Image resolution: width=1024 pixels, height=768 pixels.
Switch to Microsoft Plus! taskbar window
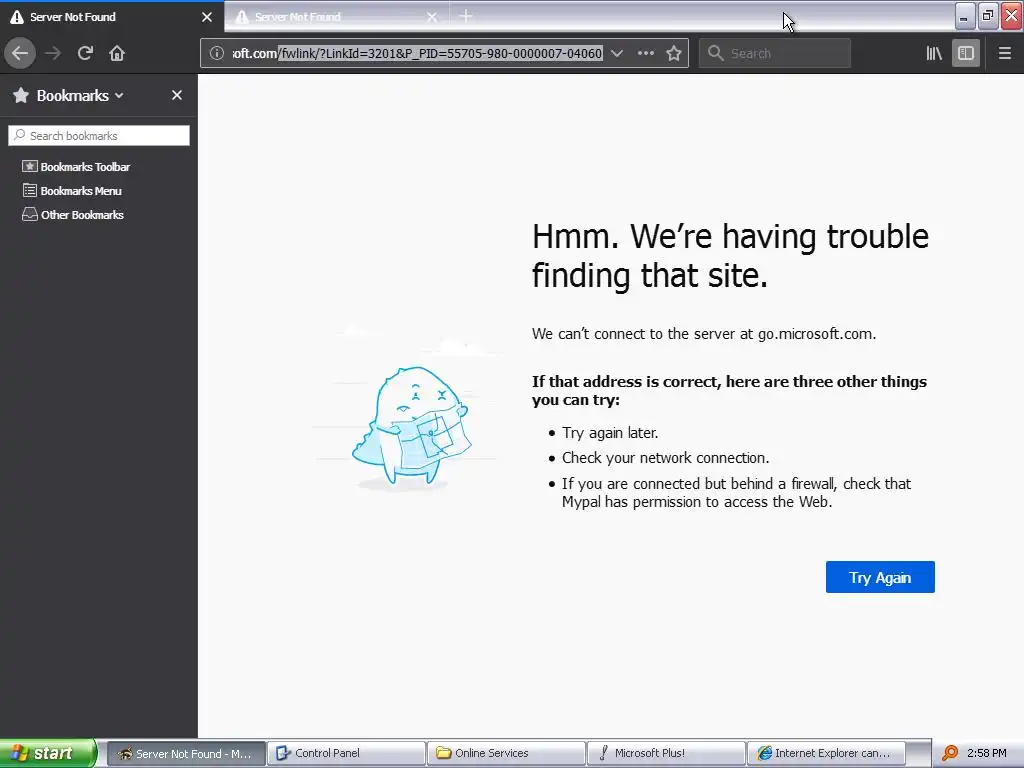point(666,753)
